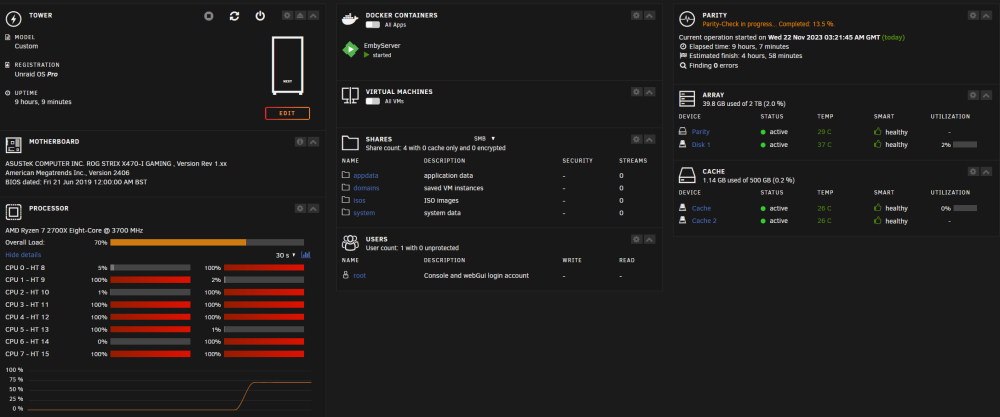Collapse the Array panel

point(987,95)
